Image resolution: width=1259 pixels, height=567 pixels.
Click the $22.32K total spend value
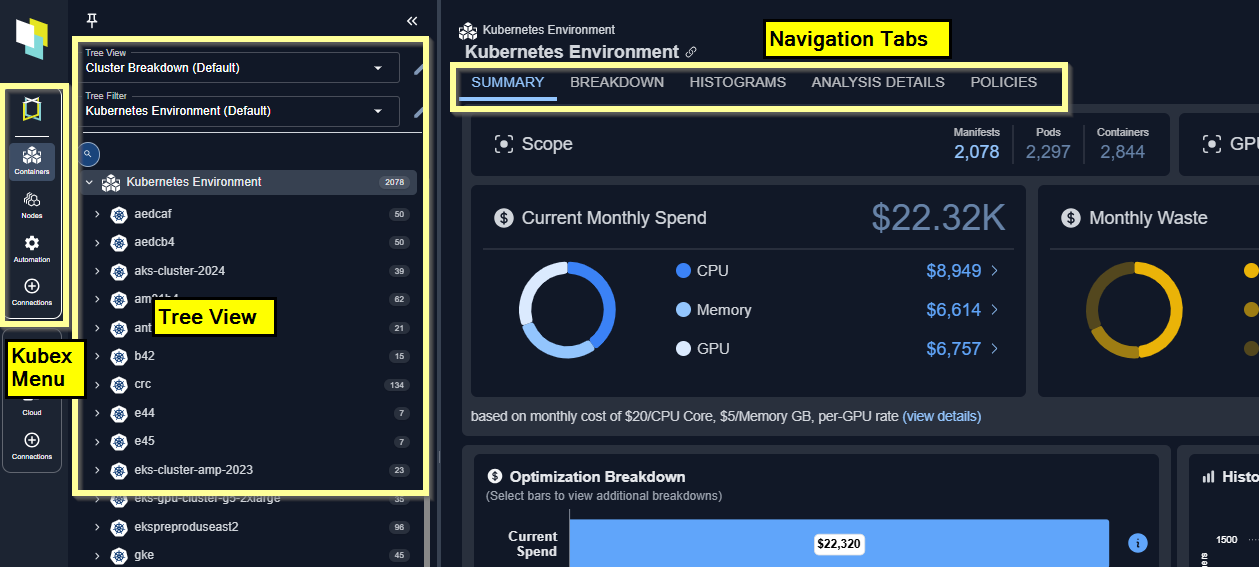point(938,217)
